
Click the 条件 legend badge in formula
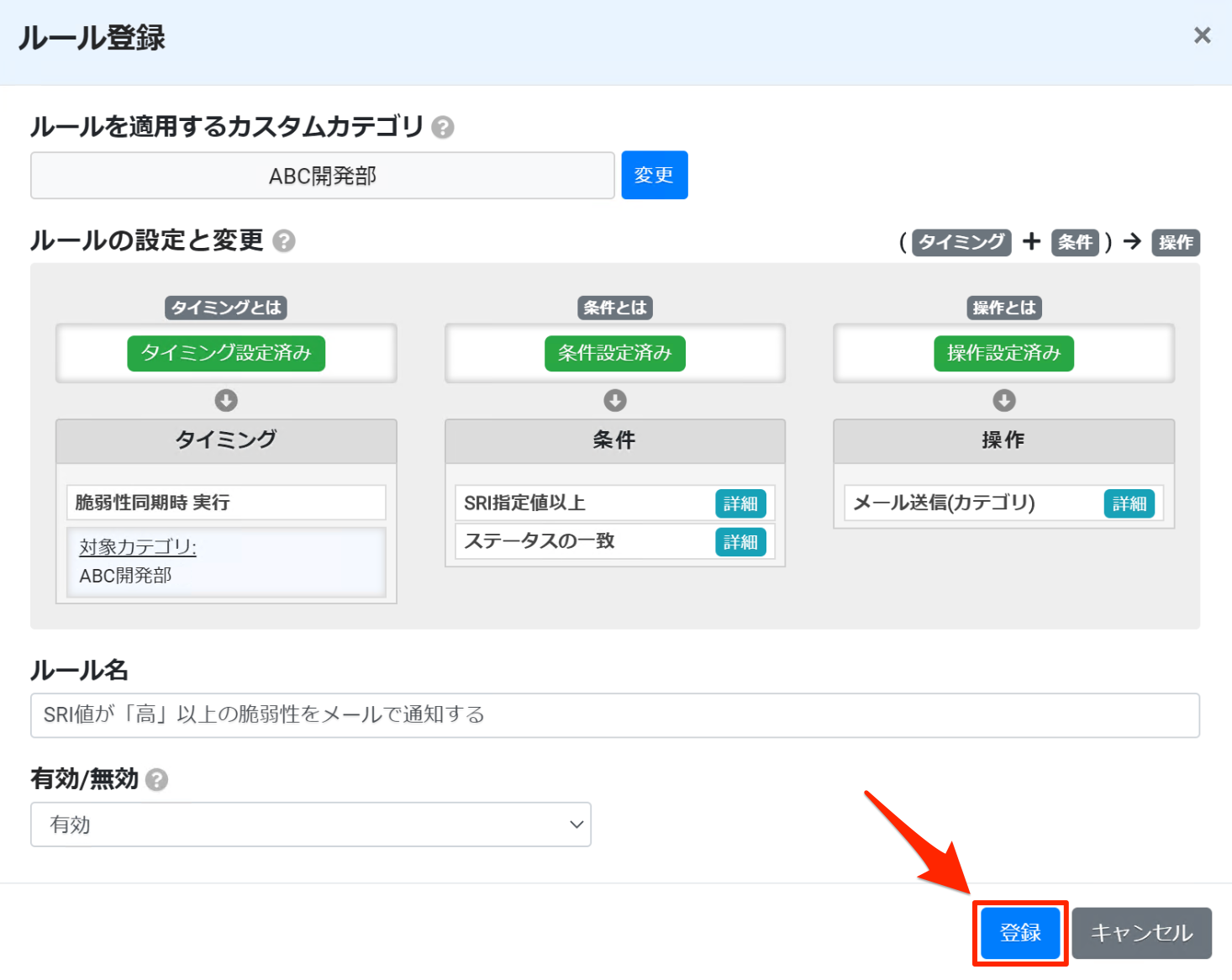point(1075,242)
